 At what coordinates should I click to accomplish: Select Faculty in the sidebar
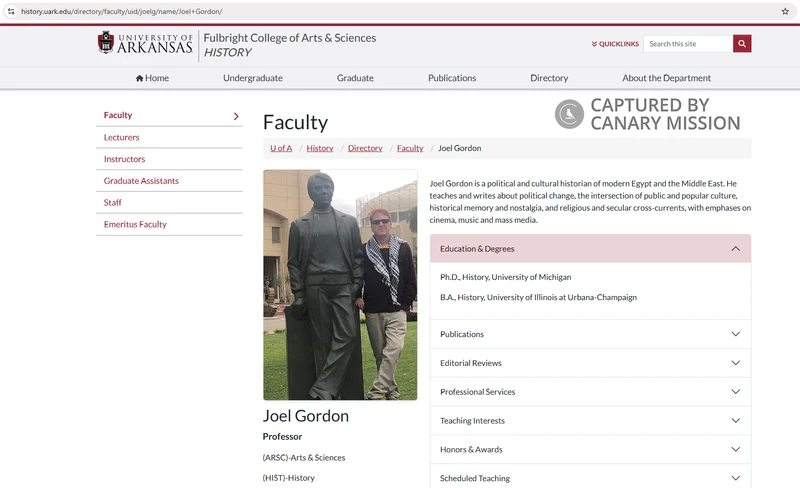click(x=118, y=115)
